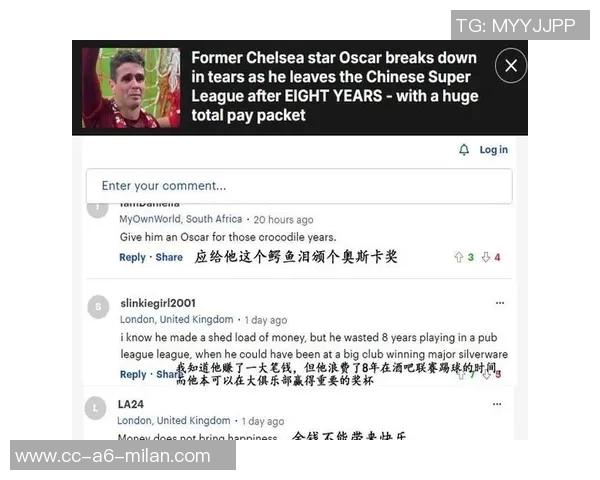Share the crocodile years comment
This screenshot has width=600, height=480.
169,257
